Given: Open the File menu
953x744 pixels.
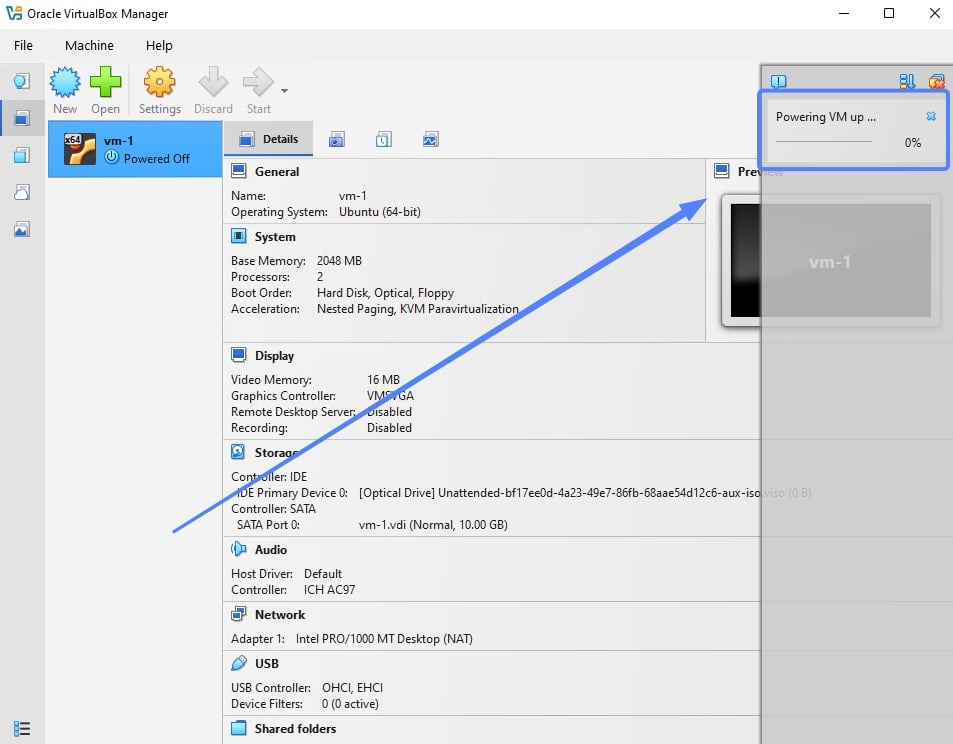Looking at the screenshot, I should click(23, 46).
